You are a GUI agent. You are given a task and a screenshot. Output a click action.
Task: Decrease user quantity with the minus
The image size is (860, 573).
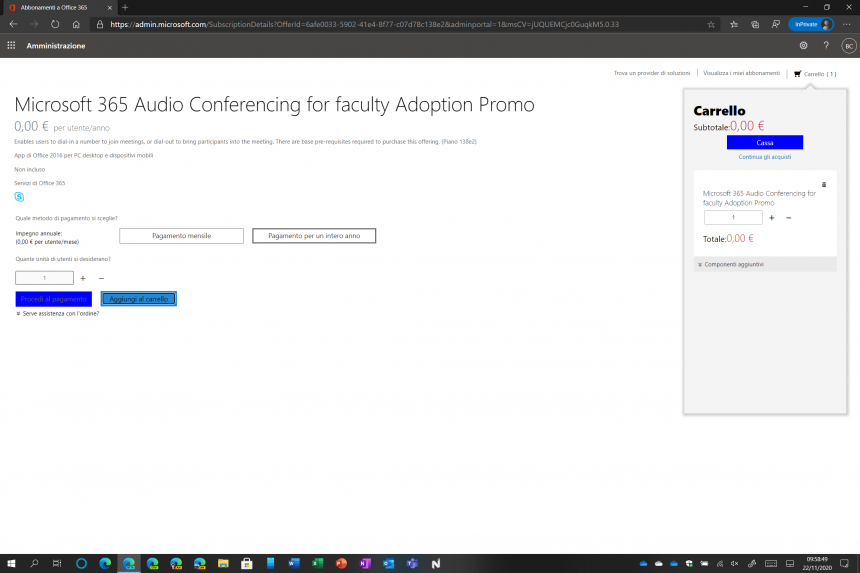[x=101, y=279]
